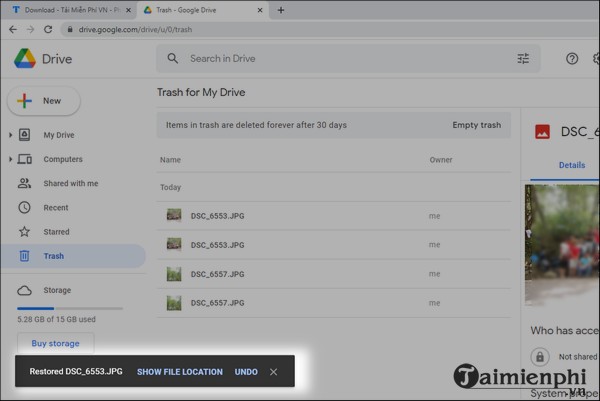Click the Trash bin icon
Screen dimensions: 600x401
(x=24, y=256)
